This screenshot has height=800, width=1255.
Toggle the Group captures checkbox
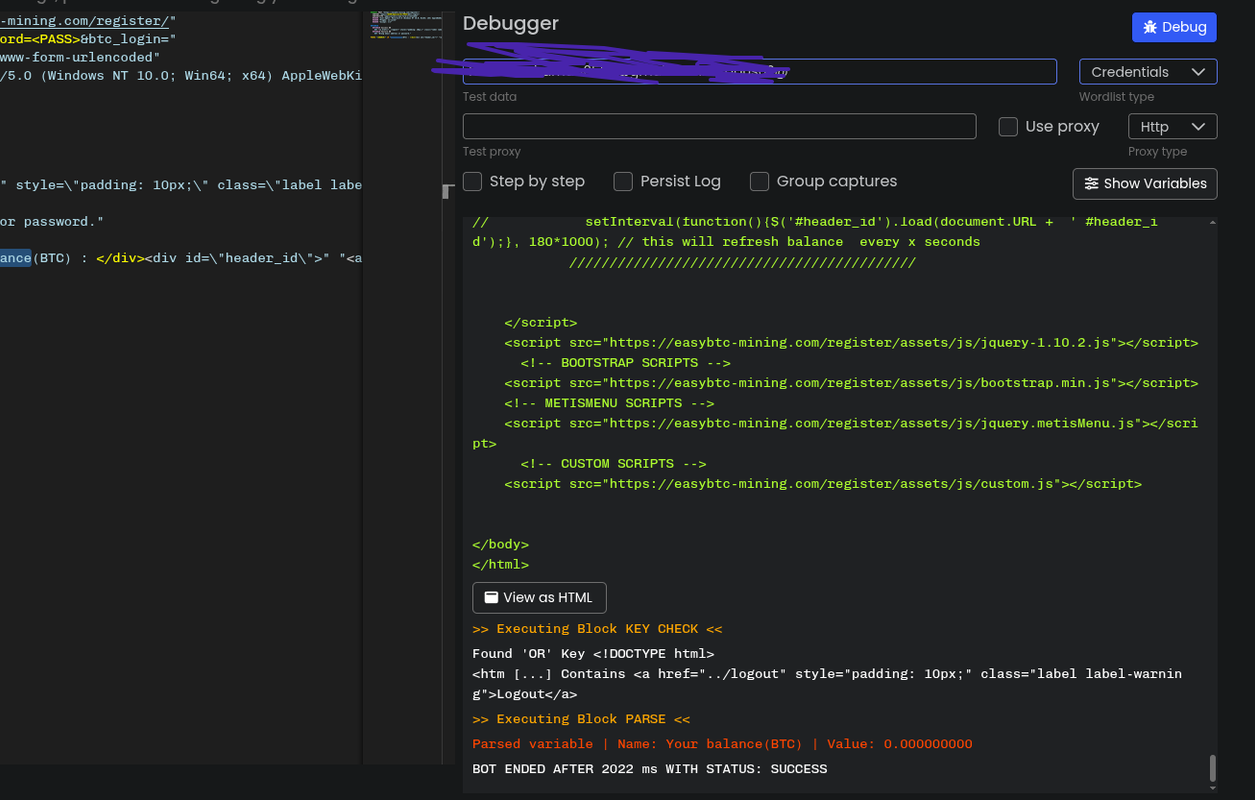coord(759,181)
